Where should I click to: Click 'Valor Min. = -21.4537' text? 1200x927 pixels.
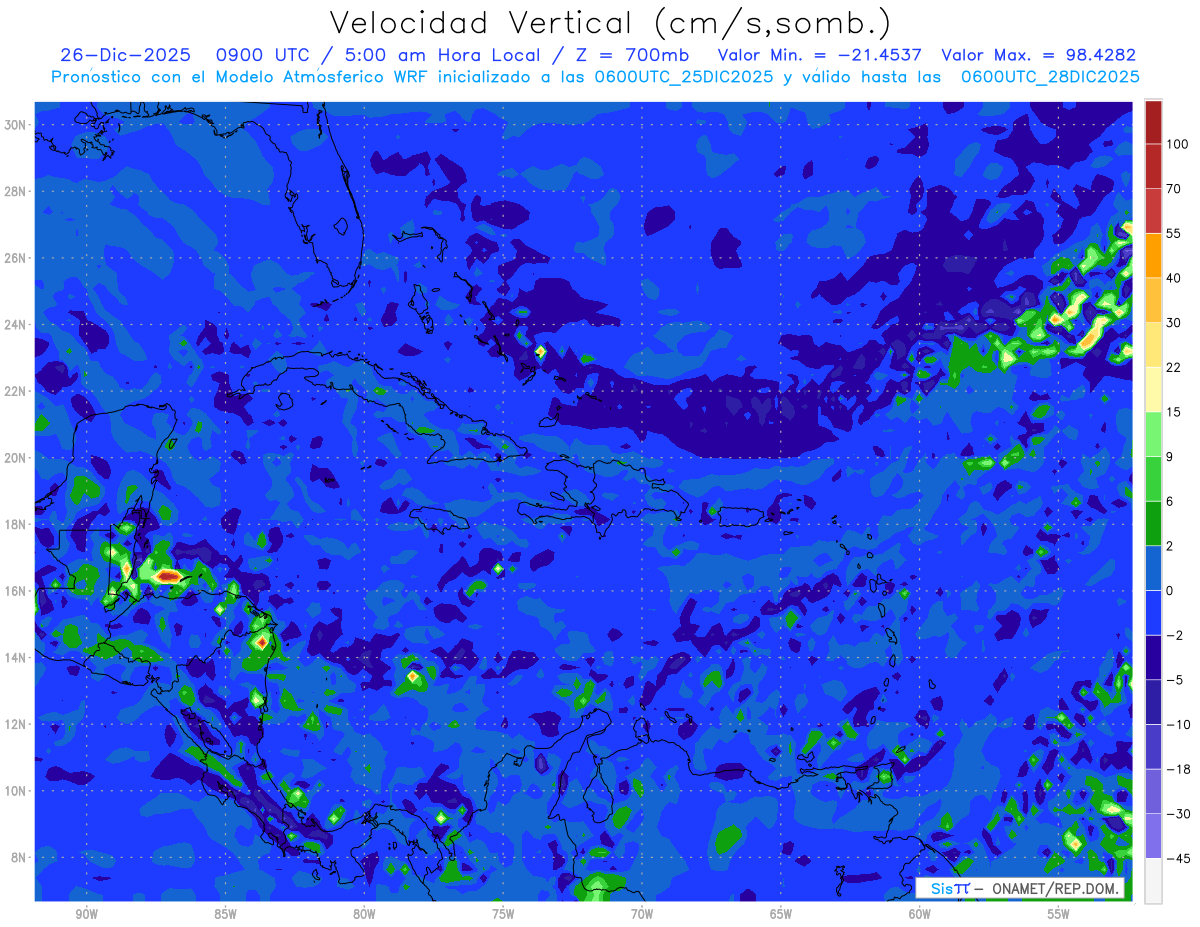[x=820, y=55]
